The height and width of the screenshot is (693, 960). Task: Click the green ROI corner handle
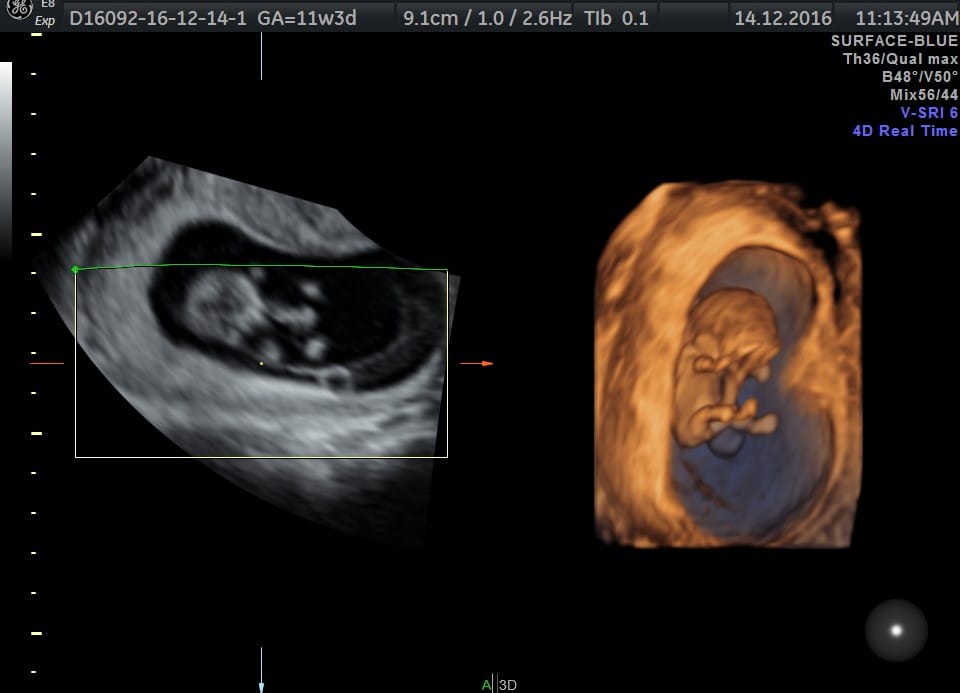tap(75, 269)
